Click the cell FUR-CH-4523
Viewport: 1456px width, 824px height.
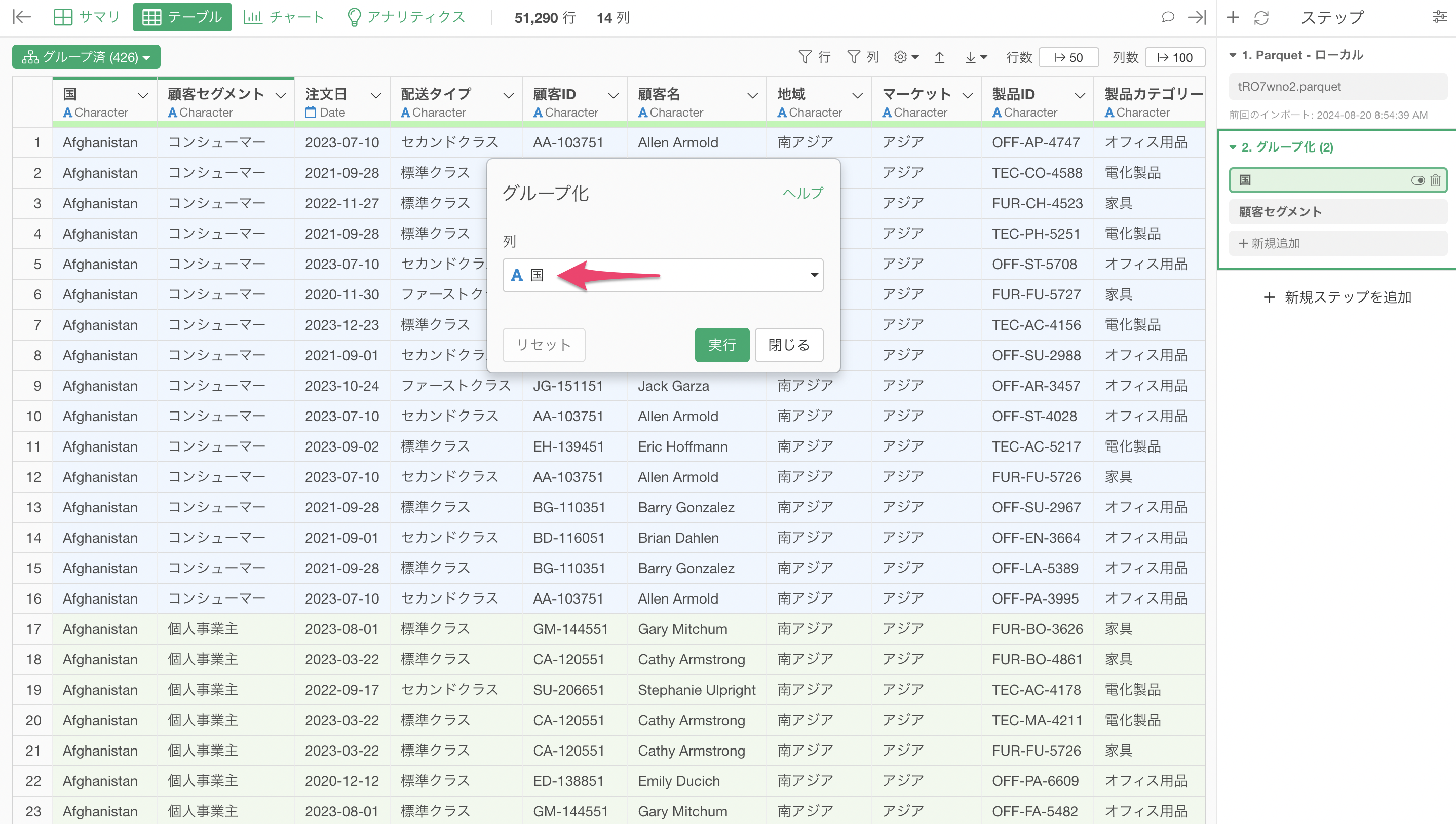1037,204
